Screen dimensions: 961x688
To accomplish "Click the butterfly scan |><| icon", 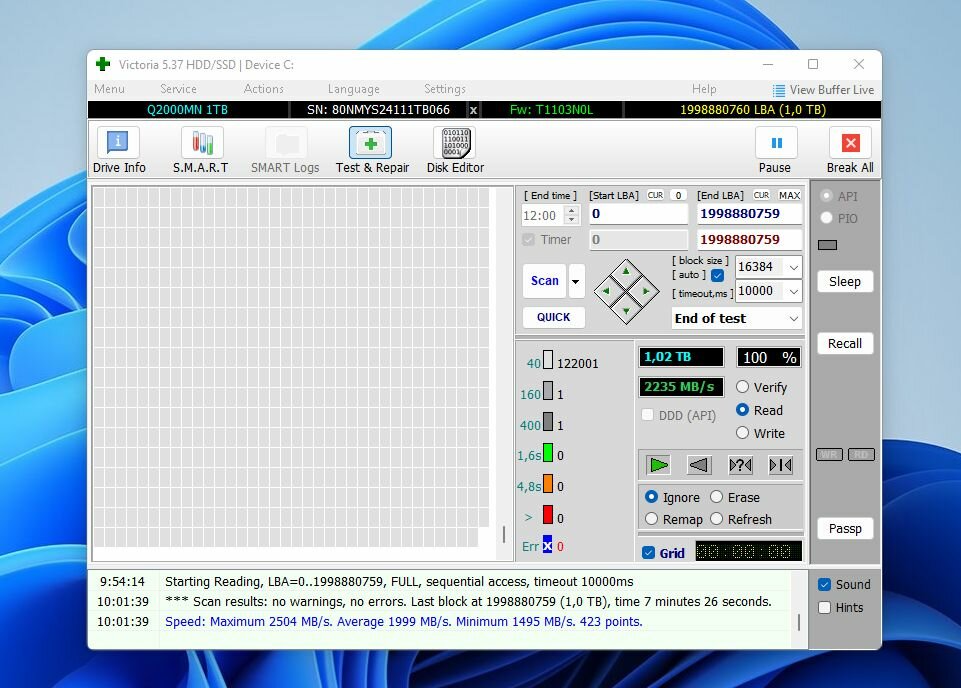I will click(x=781, y=466).
